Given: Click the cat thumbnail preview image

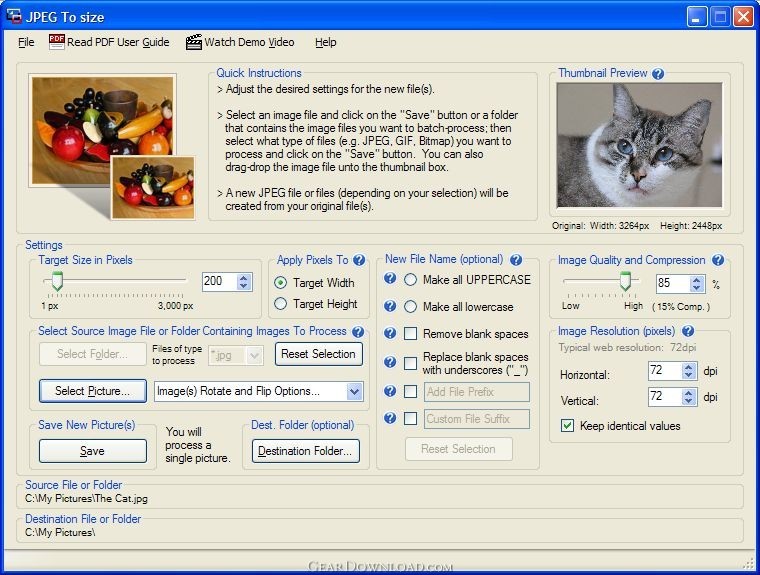Looking at the screenshot, I should (x=639, y=145).
